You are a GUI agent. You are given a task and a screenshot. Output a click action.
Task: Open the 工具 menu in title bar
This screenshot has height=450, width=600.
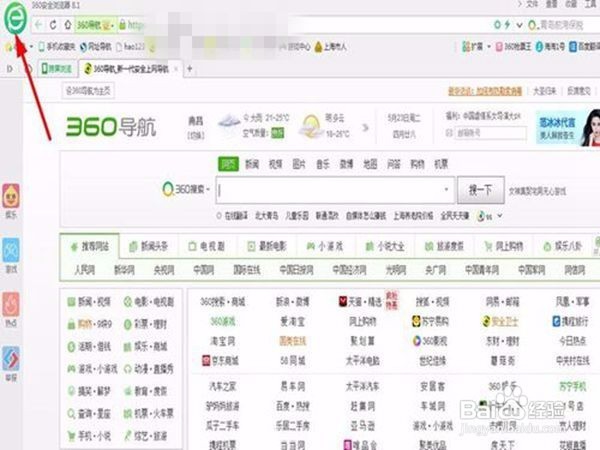(590, 4)
